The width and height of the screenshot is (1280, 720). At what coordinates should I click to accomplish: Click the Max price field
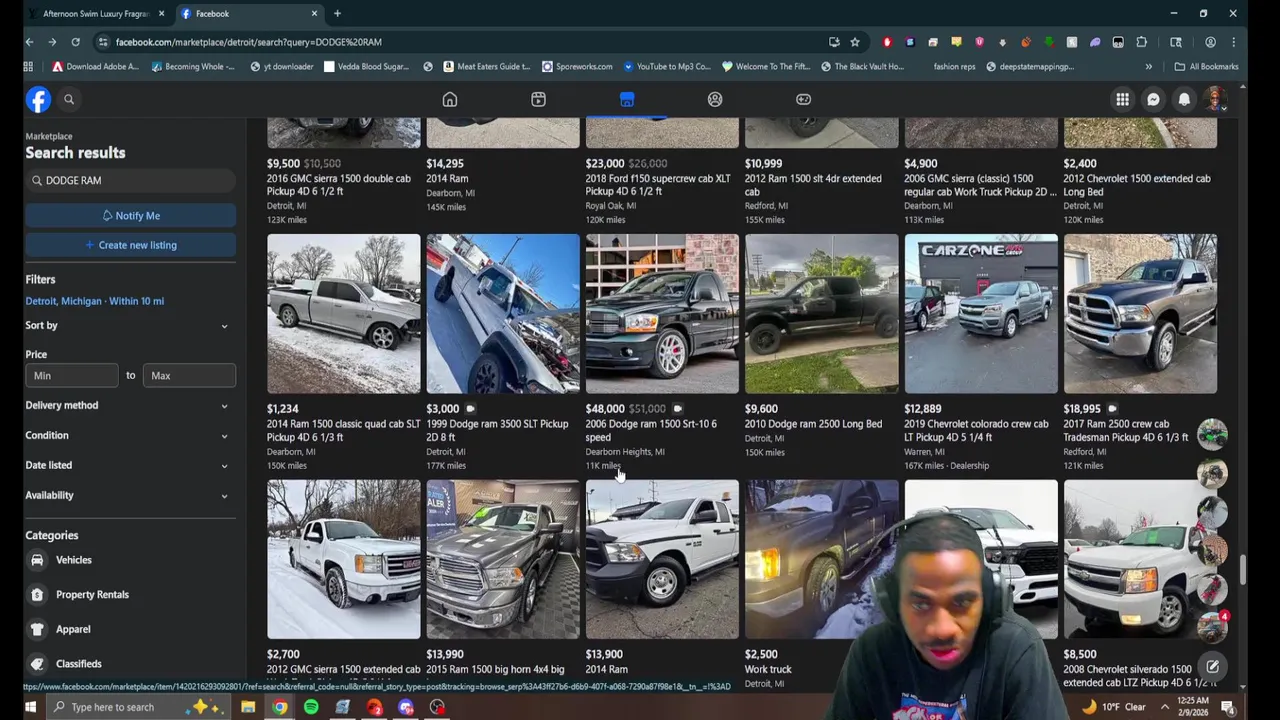pyautogui.click(x=190, y=375)
